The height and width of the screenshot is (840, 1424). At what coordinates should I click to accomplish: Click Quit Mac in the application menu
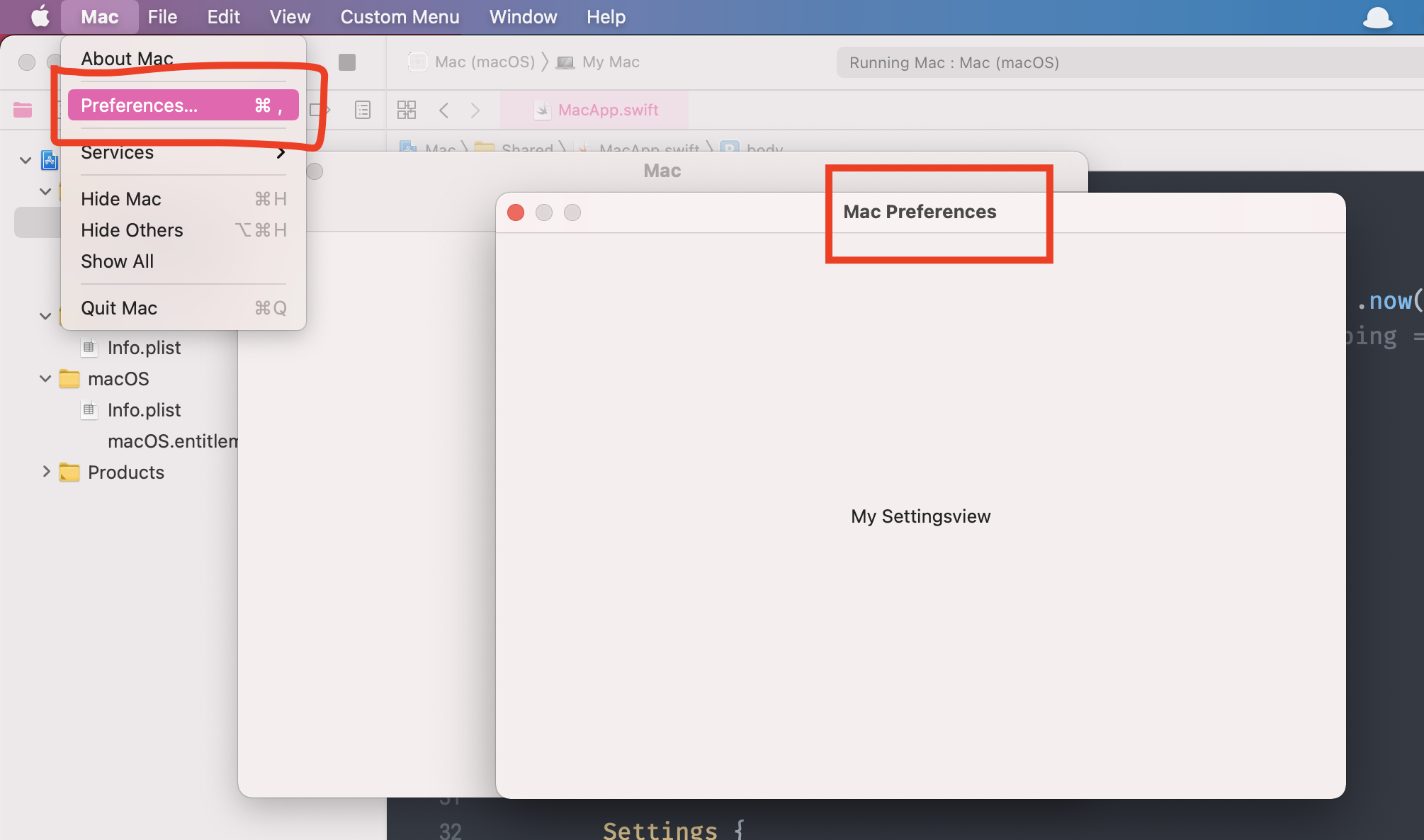click(119, 307)
